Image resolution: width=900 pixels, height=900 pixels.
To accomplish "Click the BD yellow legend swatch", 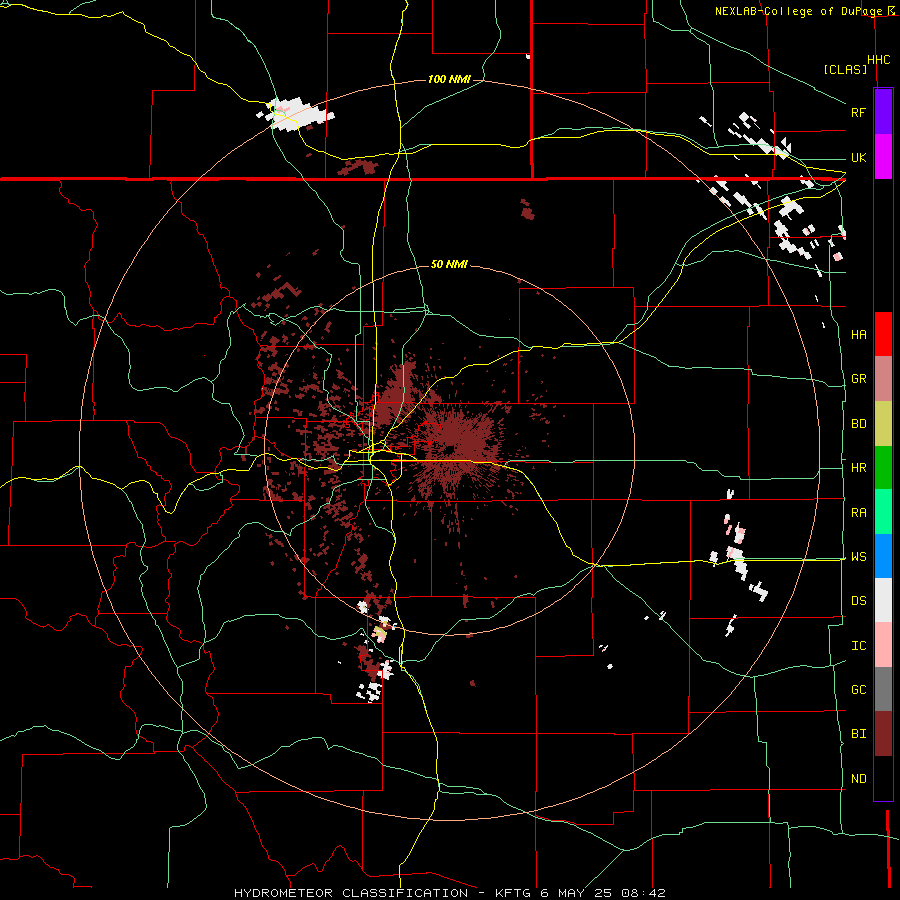I will [883, 424].
